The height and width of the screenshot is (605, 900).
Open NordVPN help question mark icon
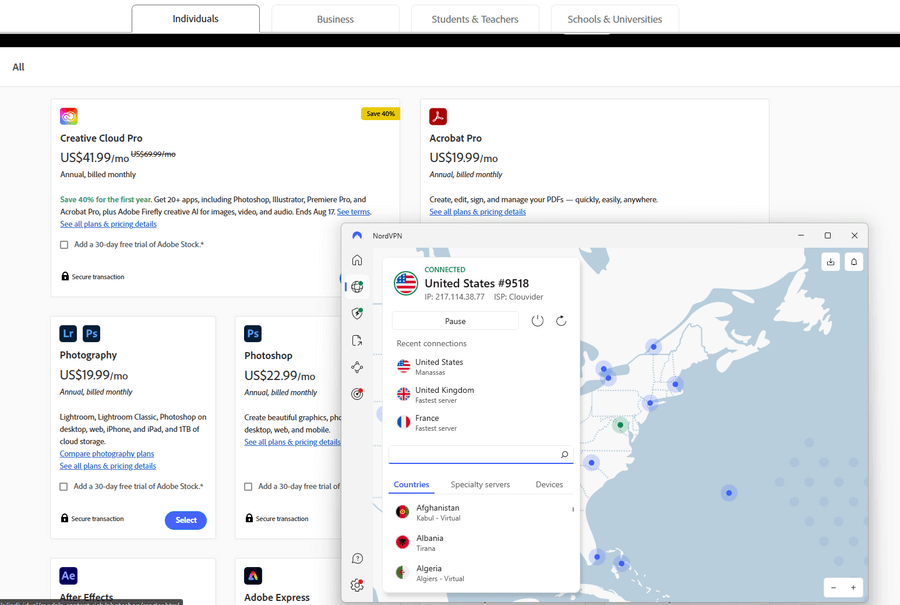click(x=357, y=559)
